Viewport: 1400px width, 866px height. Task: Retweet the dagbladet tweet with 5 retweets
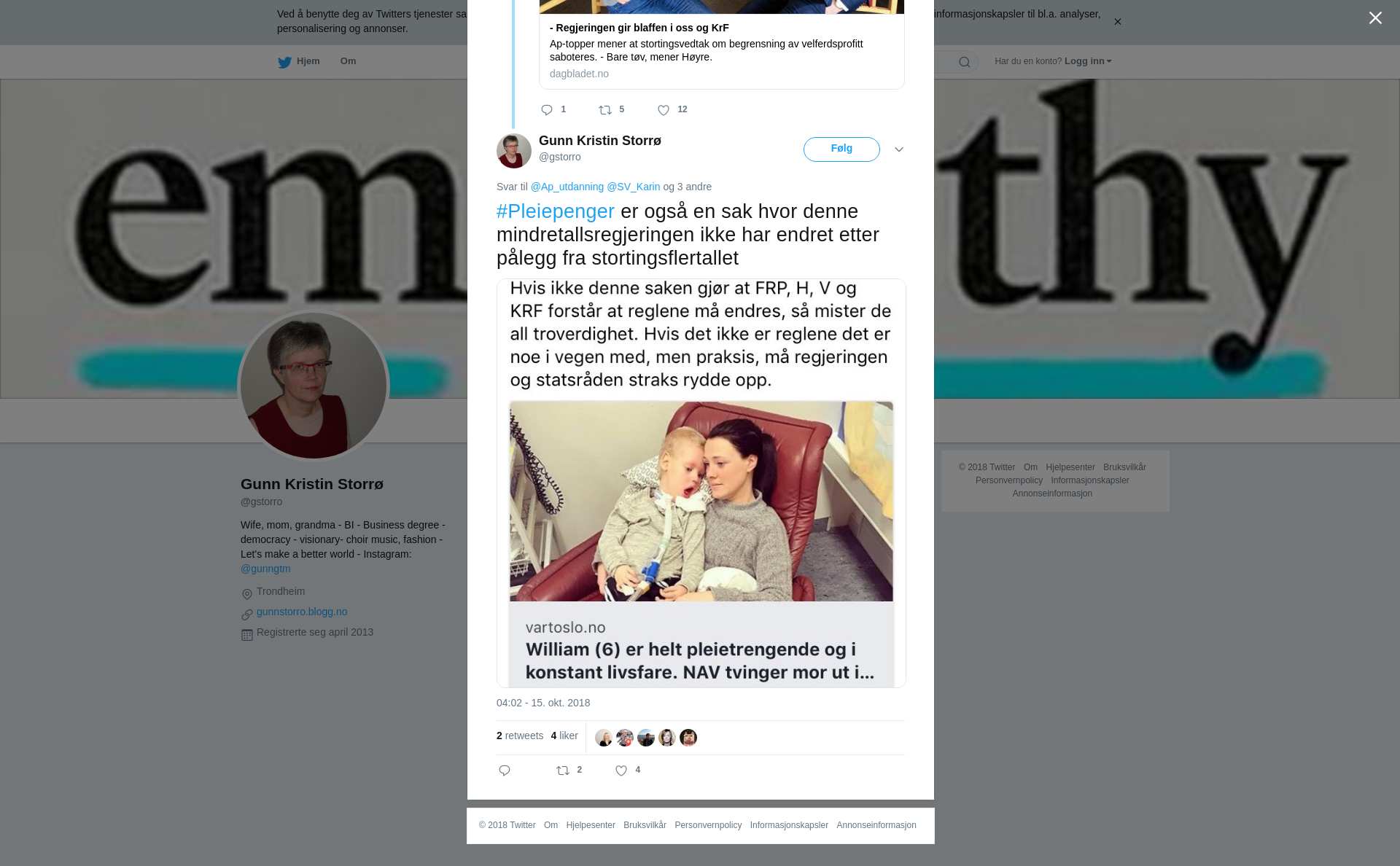[605, 110]
